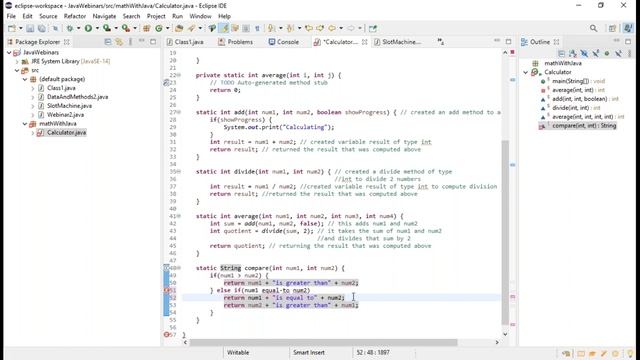Open the Navigate menu
Image resolution: width=640 pixels, height=360 pixels.
coord(104,16)
